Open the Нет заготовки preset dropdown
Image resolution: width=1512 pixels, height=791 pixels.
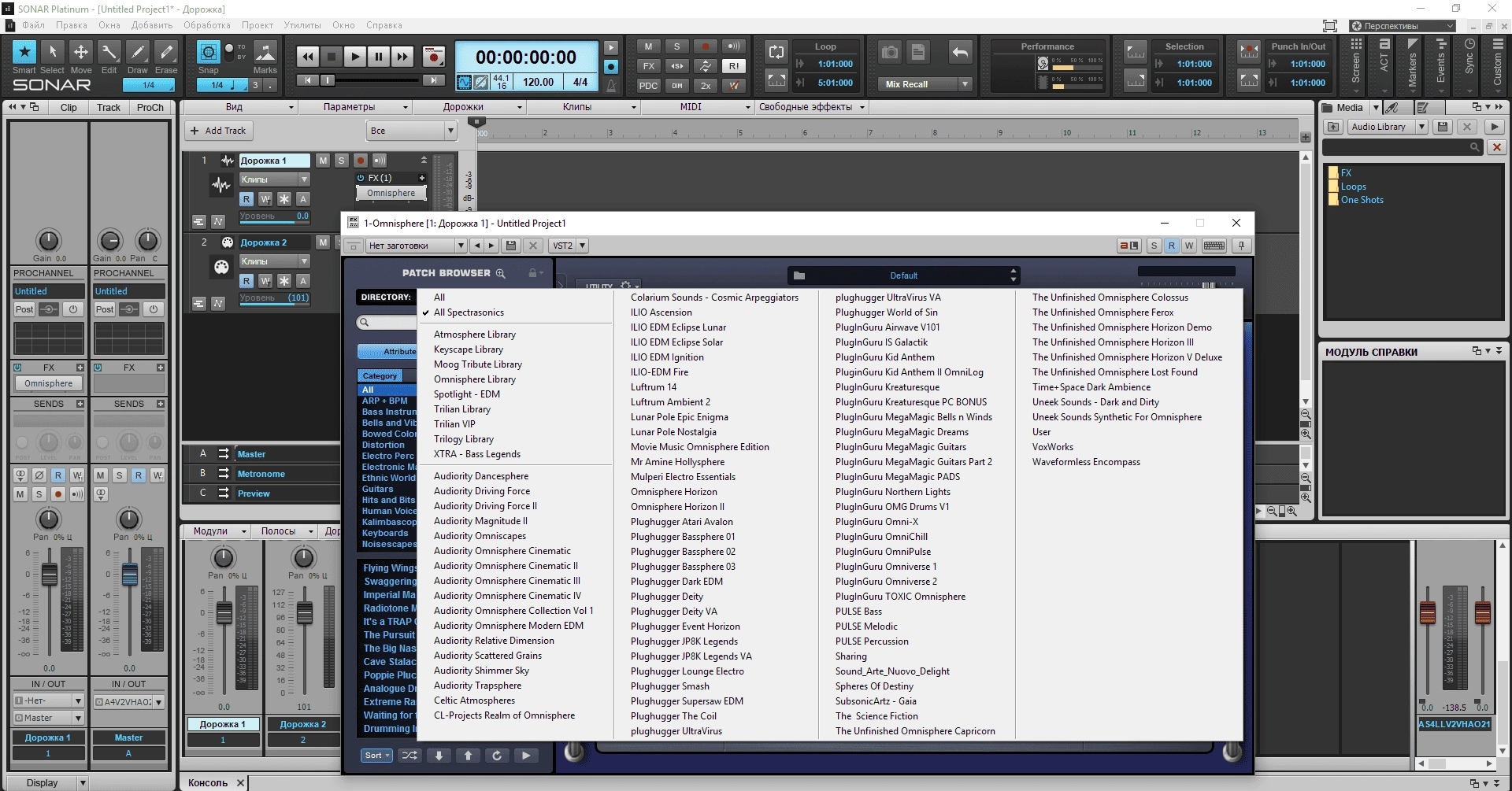(417, 246)
